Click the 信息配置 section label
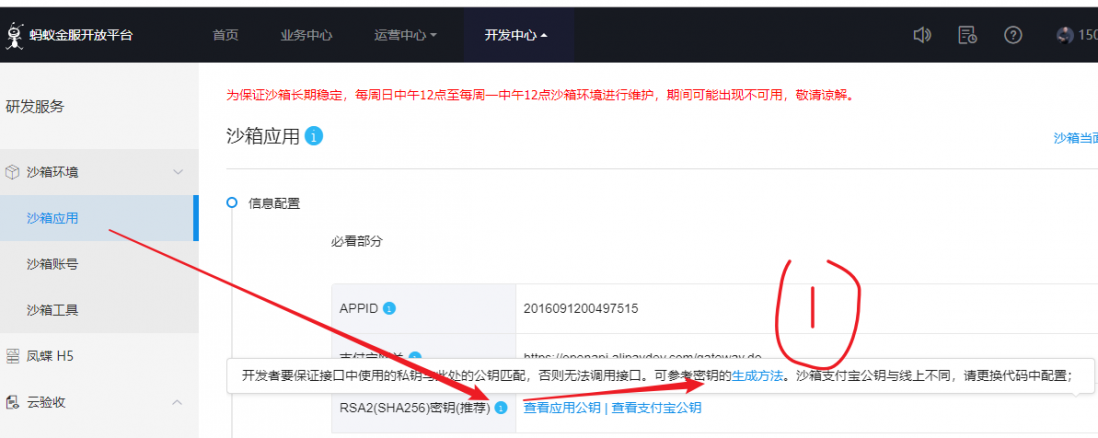This screenshot has width=1098, height=438. point(274,204)
